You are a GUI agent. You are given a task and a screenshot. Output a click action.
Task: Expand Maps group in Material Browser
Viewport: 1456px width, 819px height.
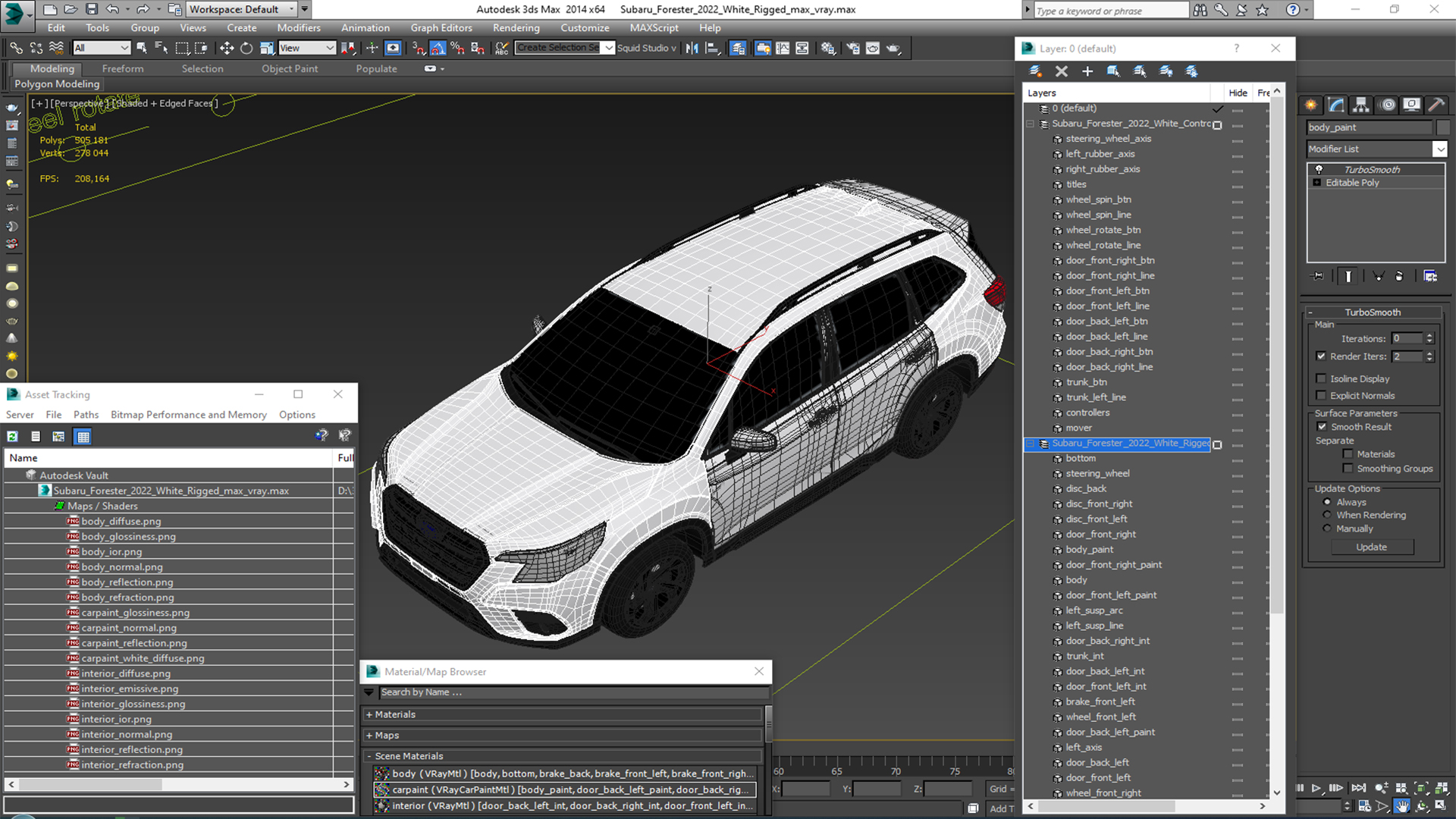coord(369,735)
